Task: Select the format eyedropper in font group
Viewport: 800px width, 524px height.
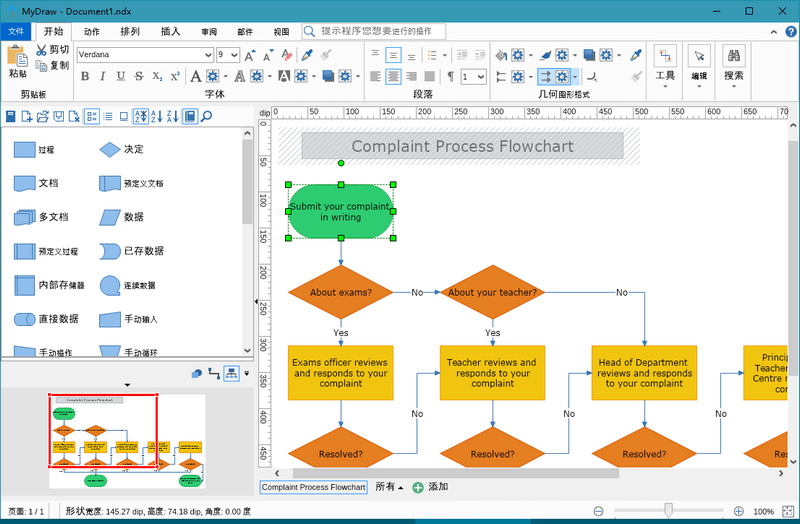Action: click(308, 55)
